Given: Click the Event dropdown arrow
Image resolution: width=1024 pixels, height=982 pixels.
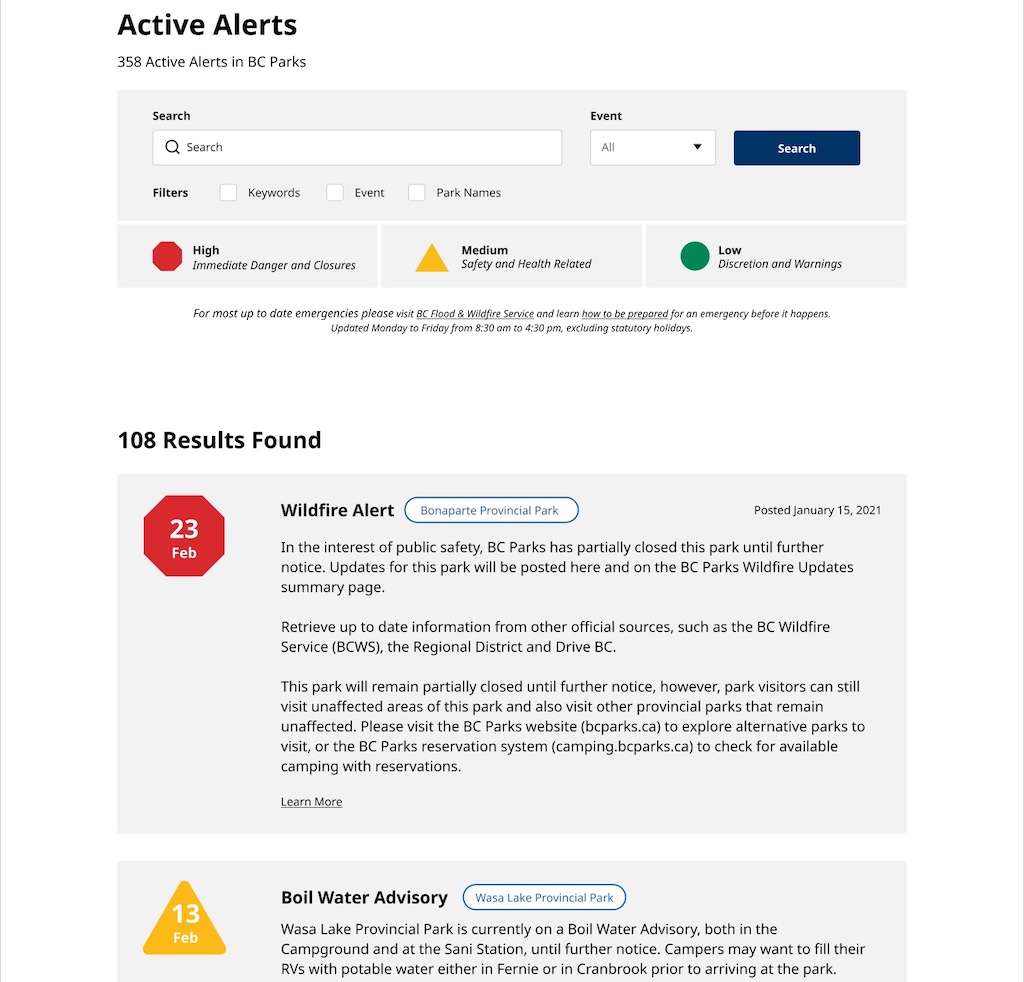Looking at the screenshot, I should (697, 147).
